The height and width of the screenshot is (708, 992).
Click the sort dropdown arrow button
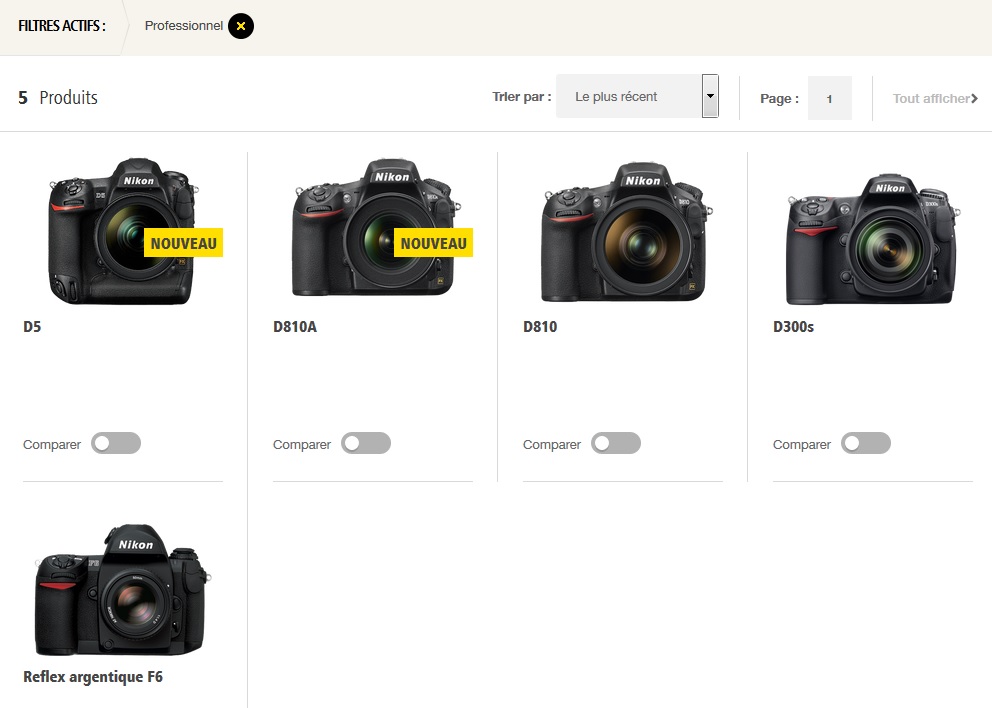click(x=710, y=96)
